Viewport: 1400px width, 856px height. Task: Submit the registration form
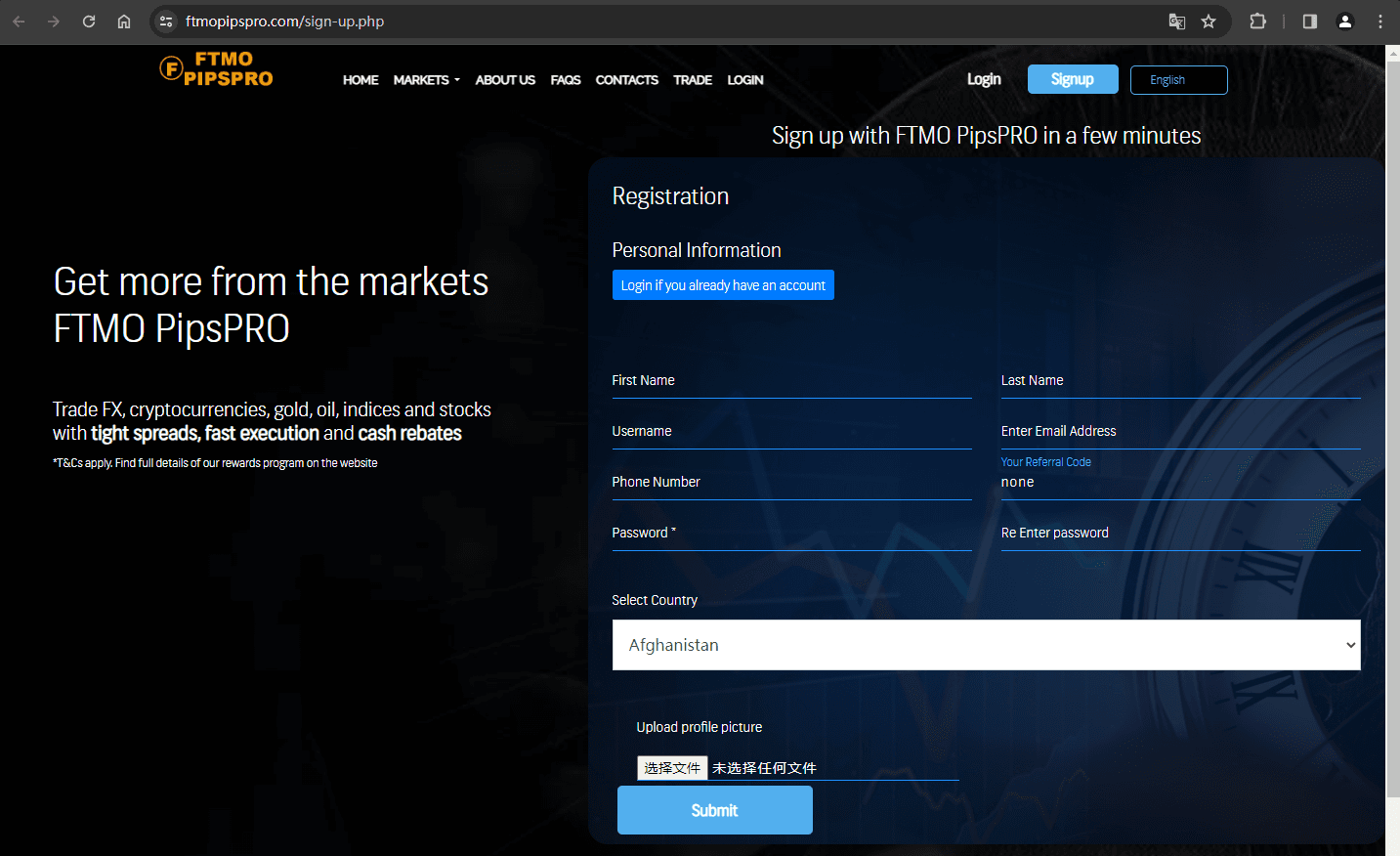pyautogui.click(x=714, y=810)
